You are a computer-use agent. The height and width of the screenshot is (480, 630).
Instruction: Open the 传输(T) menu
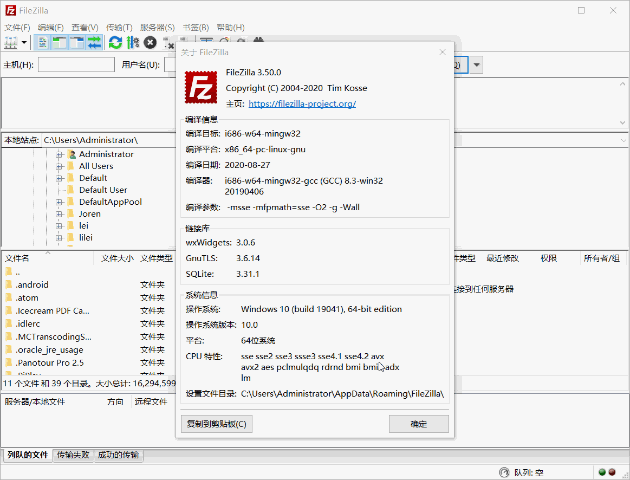(119, 27)
